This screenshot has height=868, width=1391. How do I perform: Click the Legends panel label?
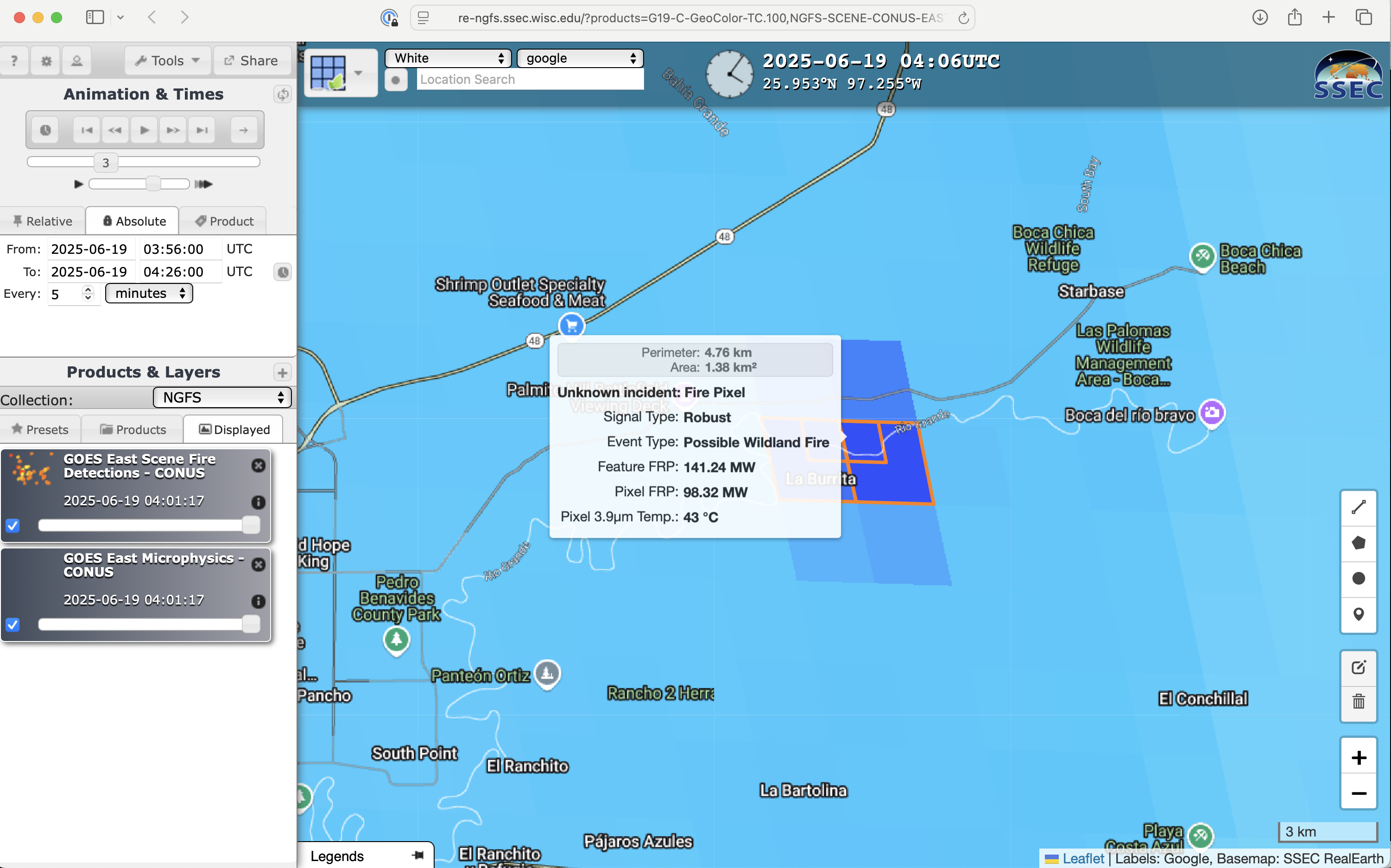tap(337, 856)
